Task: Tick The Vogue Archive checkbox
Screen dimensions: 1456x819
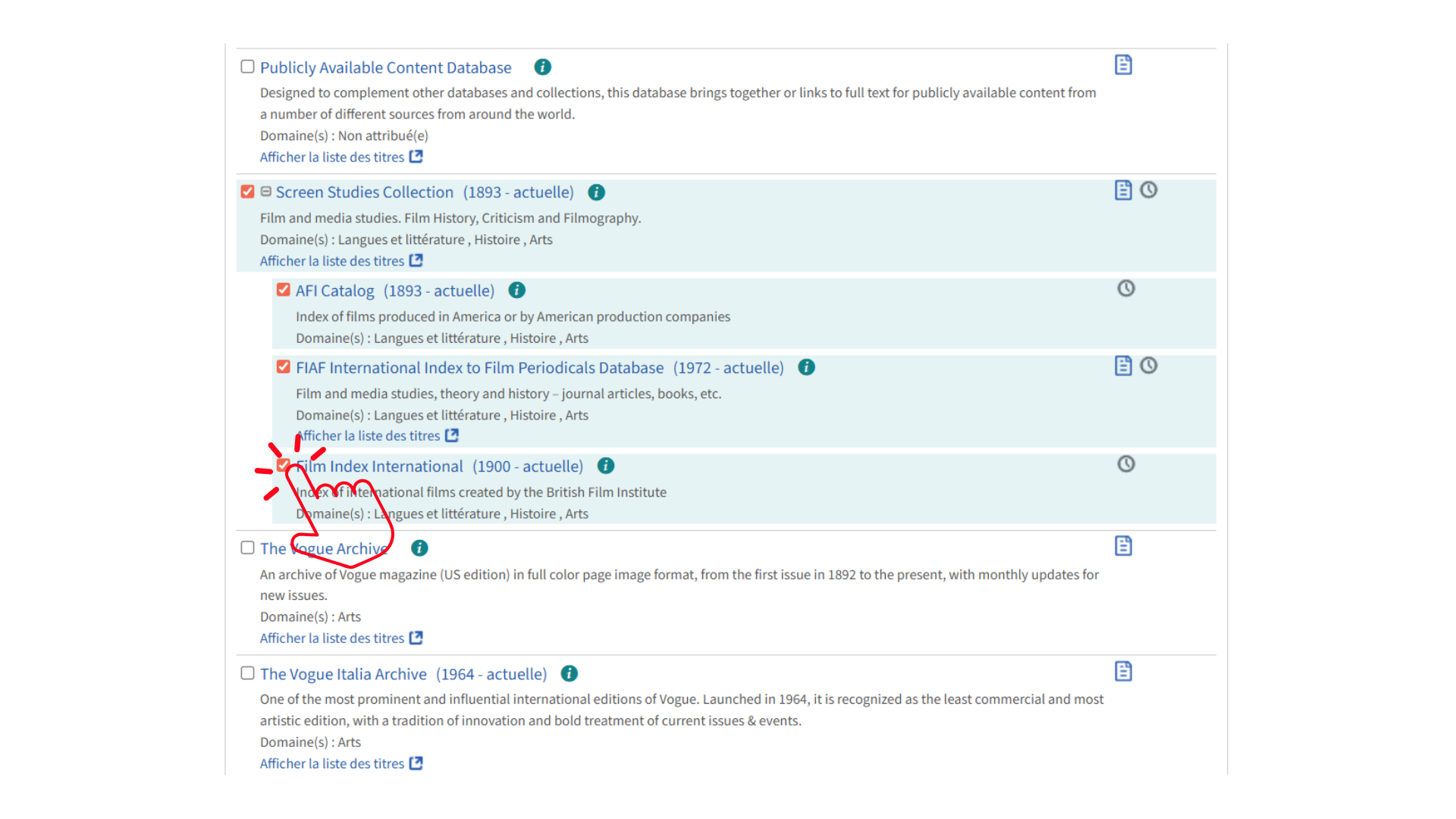Action: [x=247, y=548]
